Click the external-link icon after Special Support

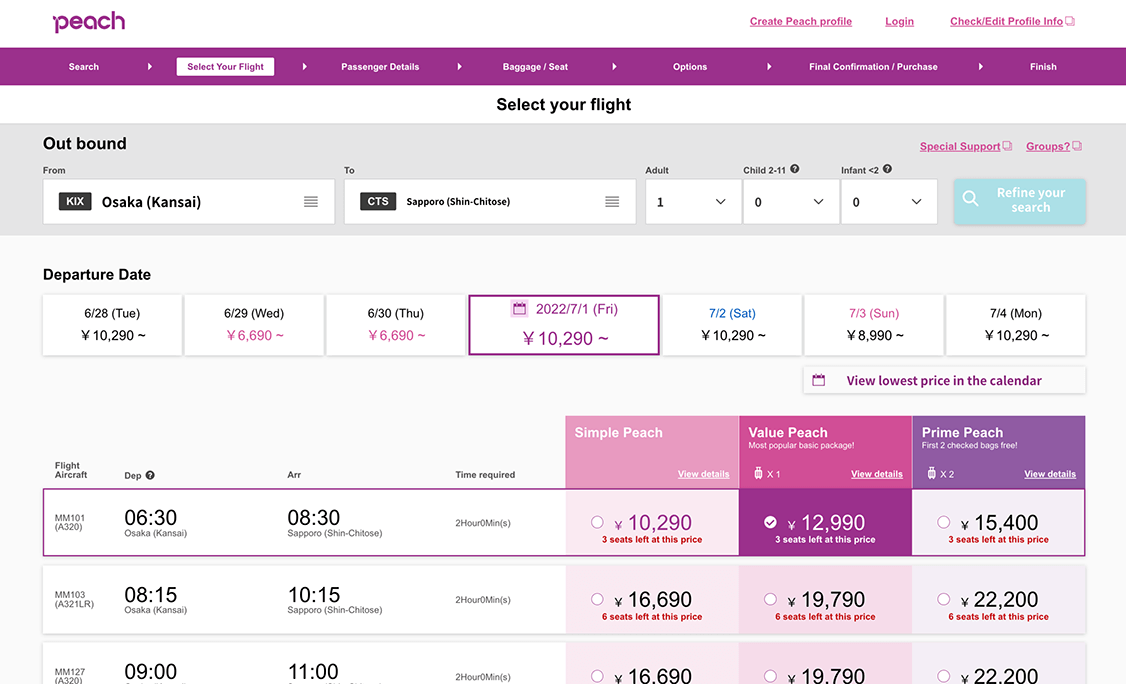point(1008,146)
